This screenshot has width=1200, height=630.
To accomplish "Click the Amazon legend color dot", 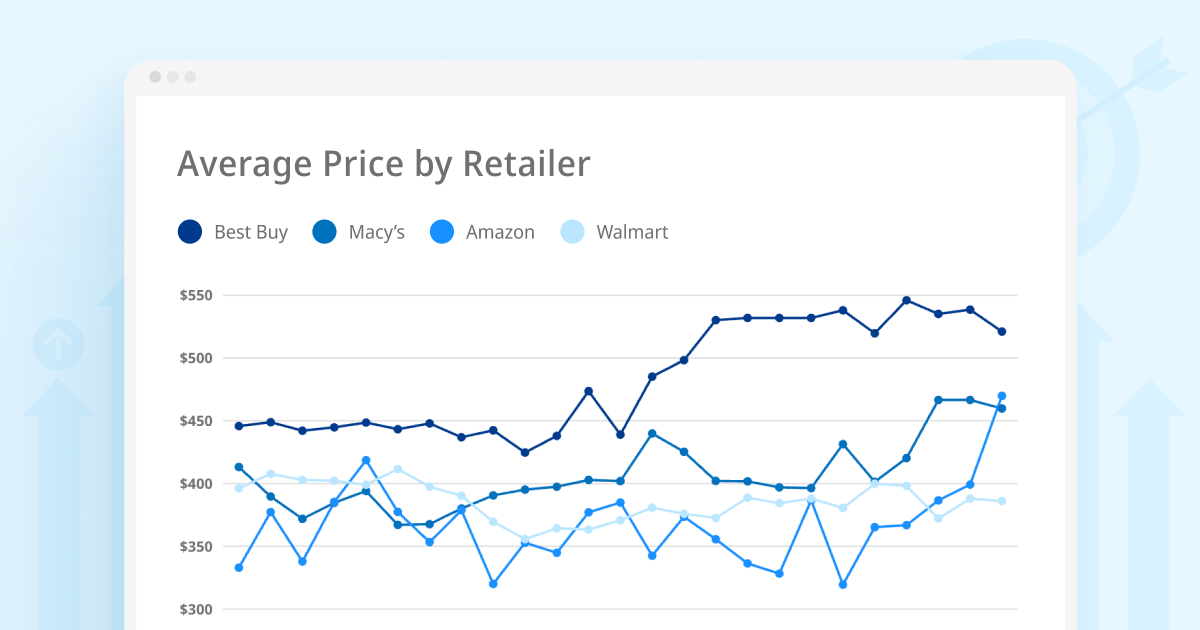I will pyautogui.click(x=441, y=232).
